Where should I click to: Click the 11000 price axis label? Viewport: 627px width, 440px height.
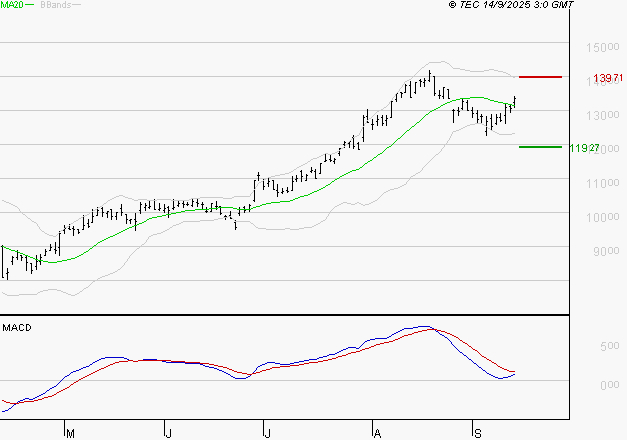coord(603,183)
